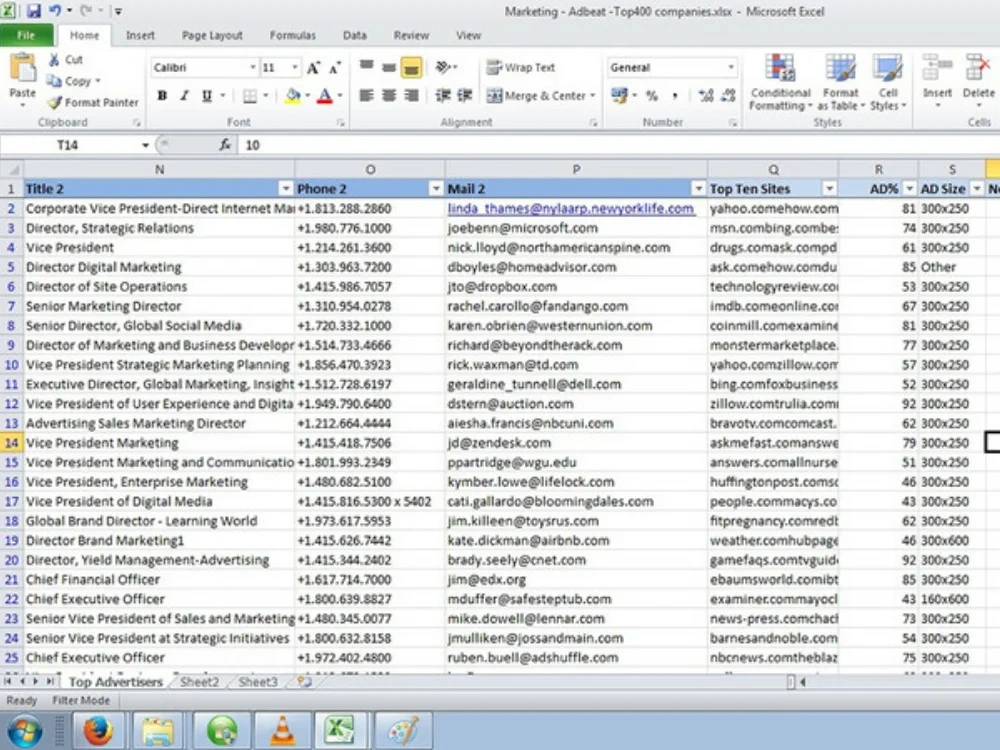Viewport: 1000px width, 750px height.
Task: Switch to the View tab
Action: pos(468,36)
